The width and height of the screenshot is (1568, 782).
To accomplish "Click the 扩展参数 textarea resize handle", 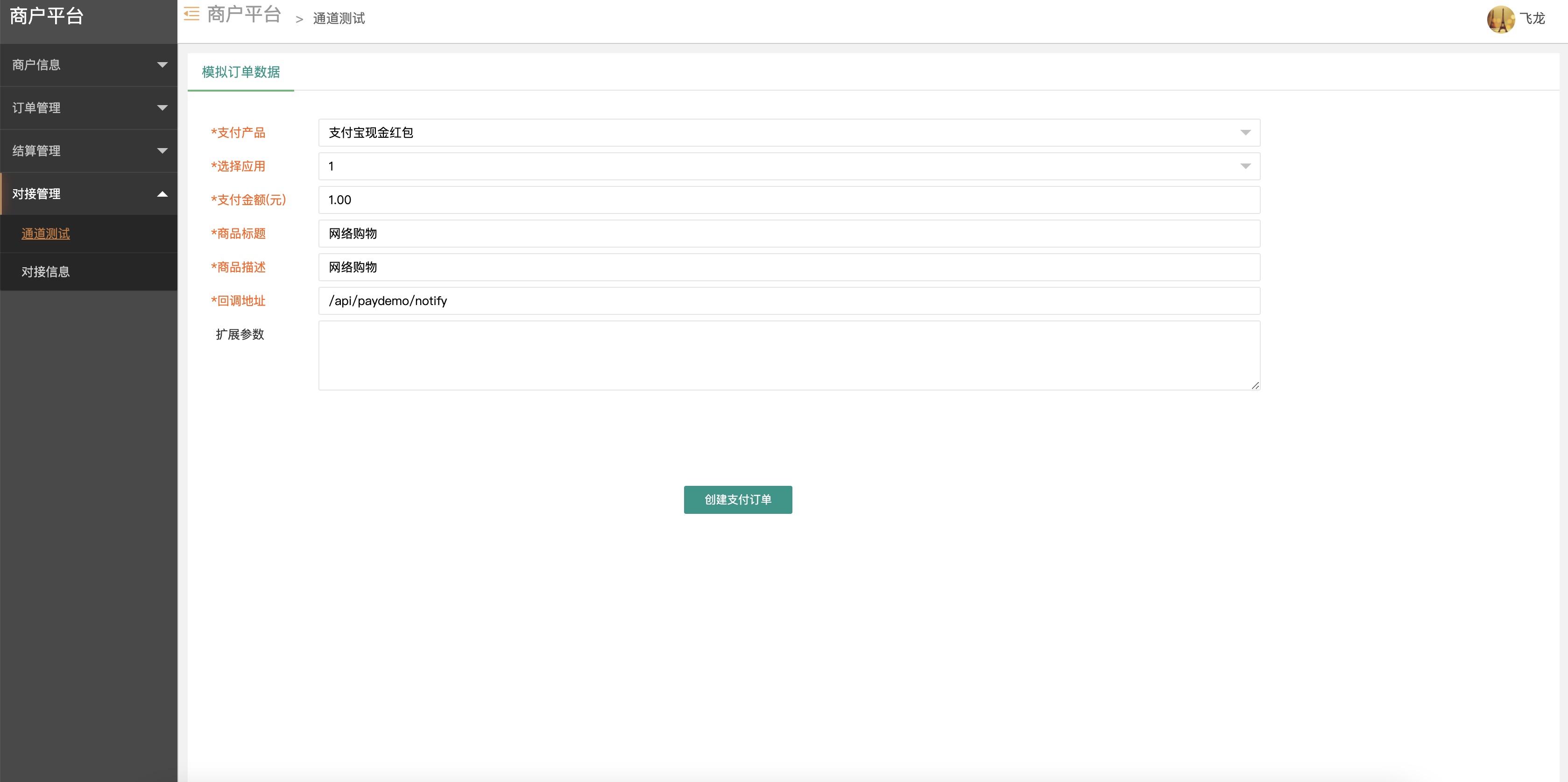I will tap(1255, 385).
